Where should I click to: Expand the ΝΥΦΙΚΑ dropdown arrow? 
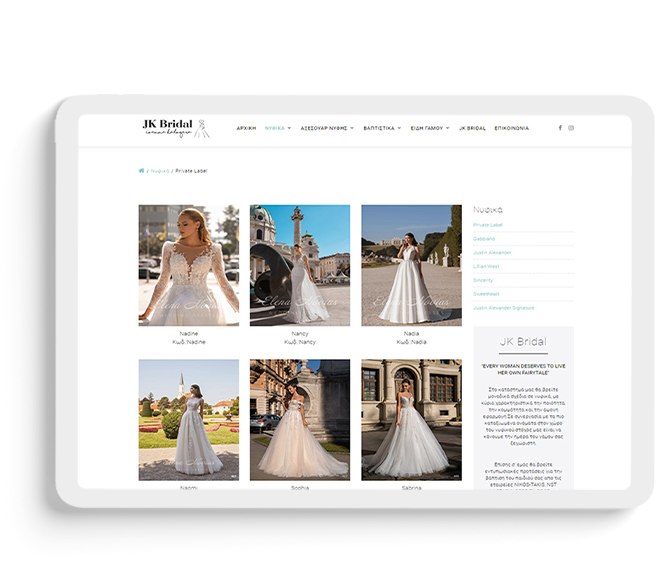[x=289, y=128]
